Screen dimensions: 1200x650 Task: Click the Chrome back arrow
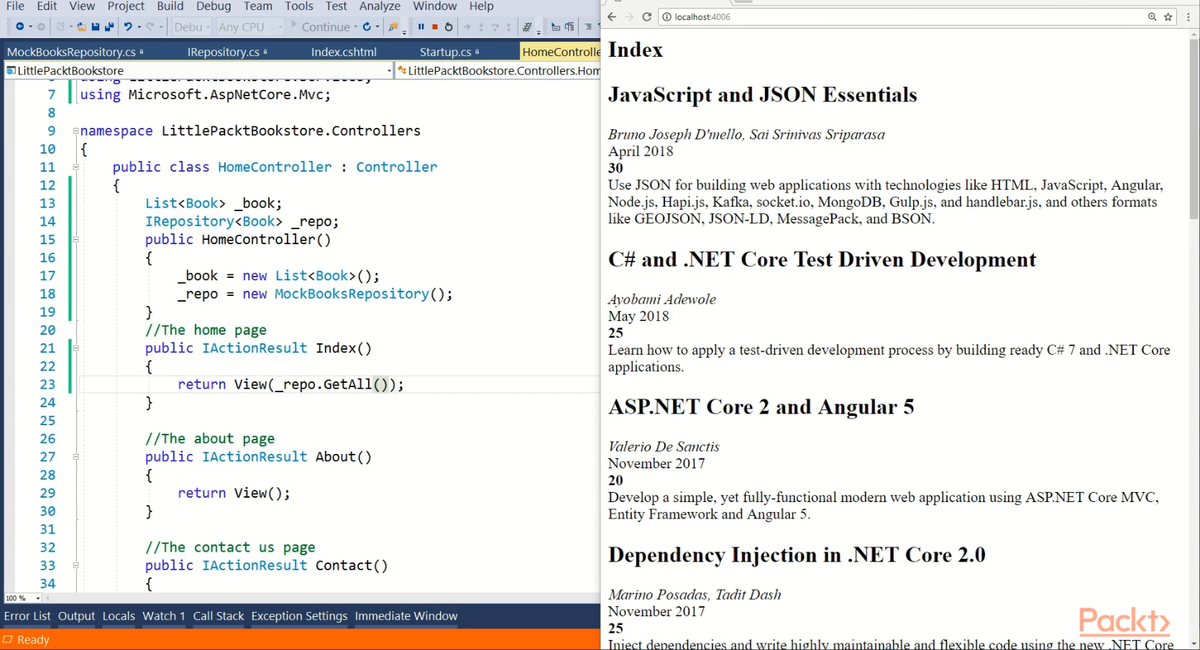click(612, 17)
